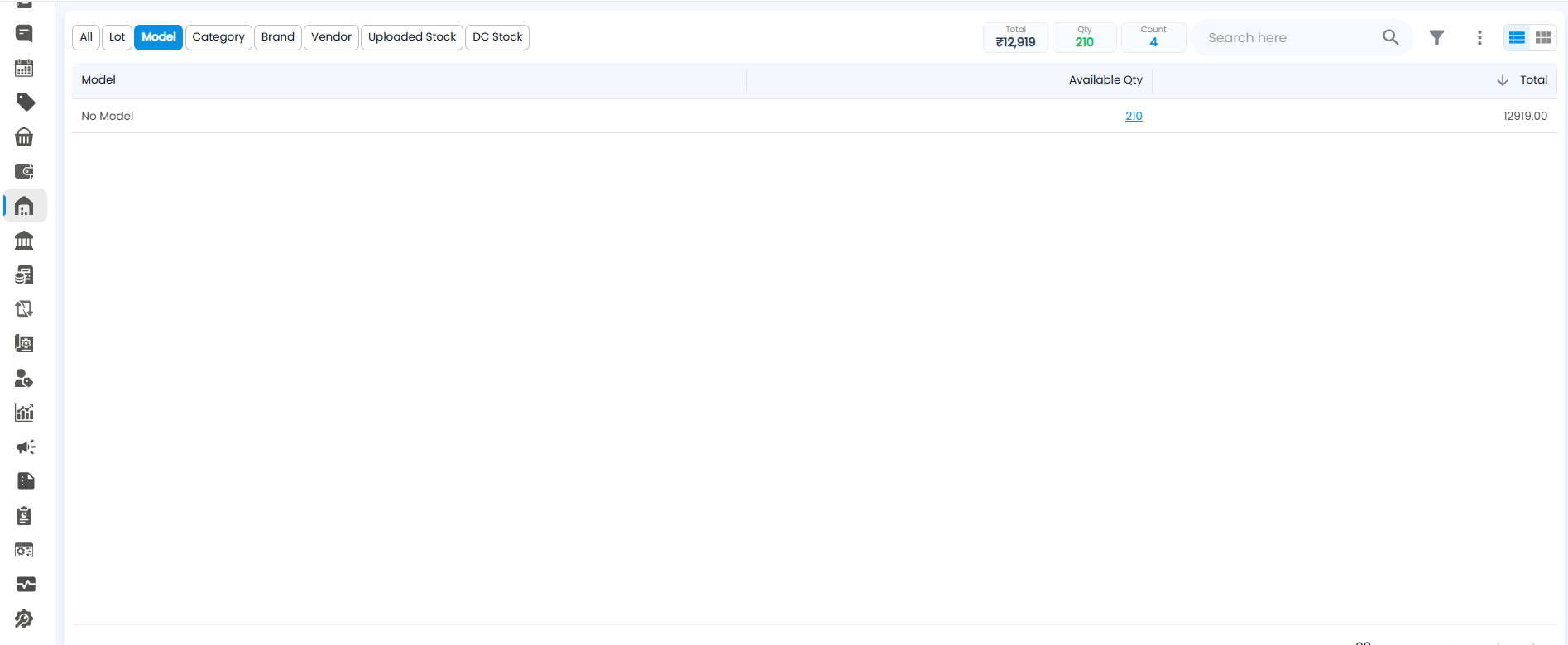
Task: Open the megaphone campaign icon in sidebar
Action: pos(25,447)
